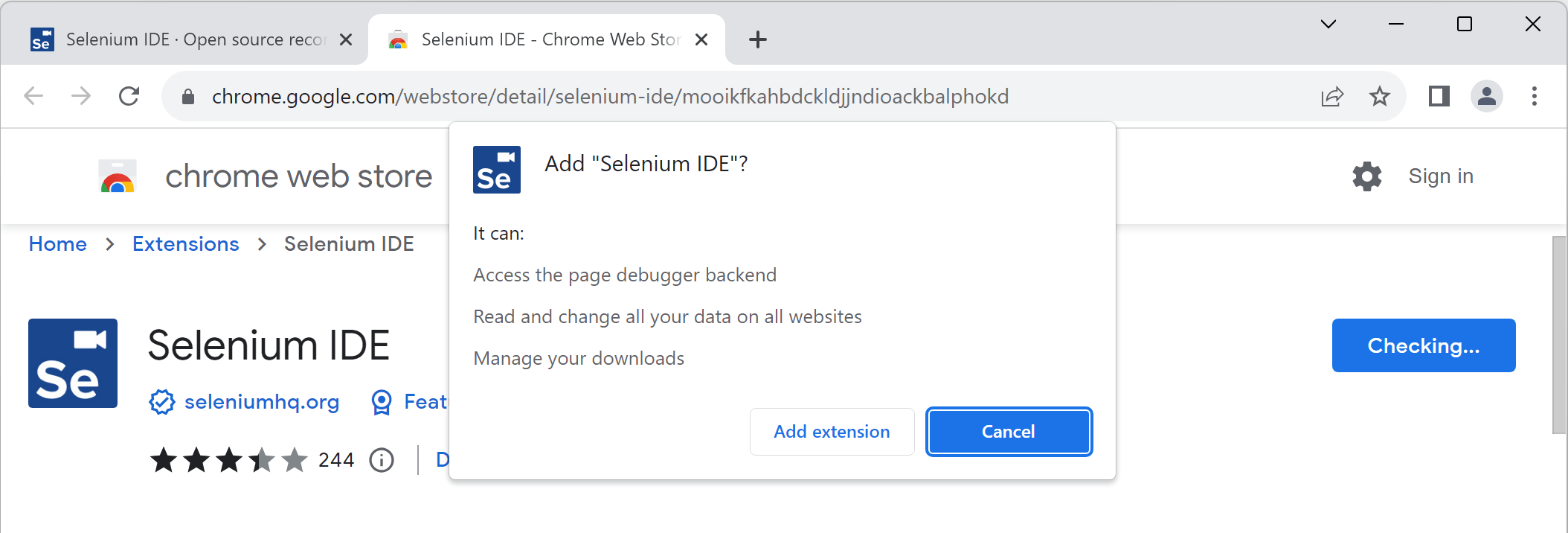Image resolution: width=1568 pixels, height=533 pixels.
Task: Go back using the navigation arrow
Action: coord(31,95)
